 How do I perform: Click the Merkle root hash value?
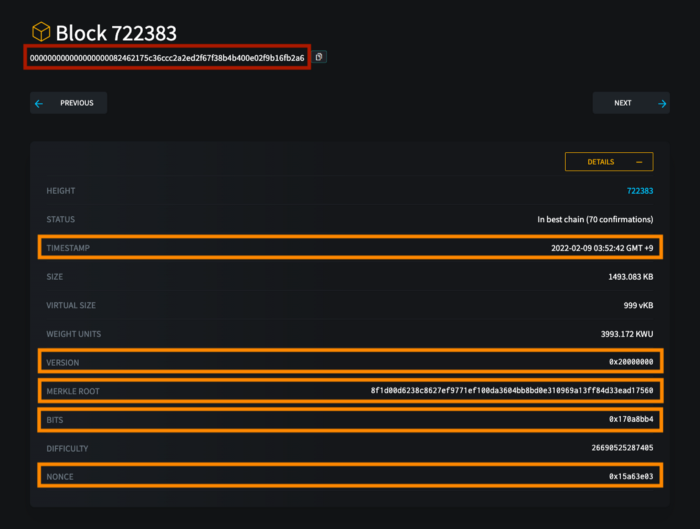512,391
